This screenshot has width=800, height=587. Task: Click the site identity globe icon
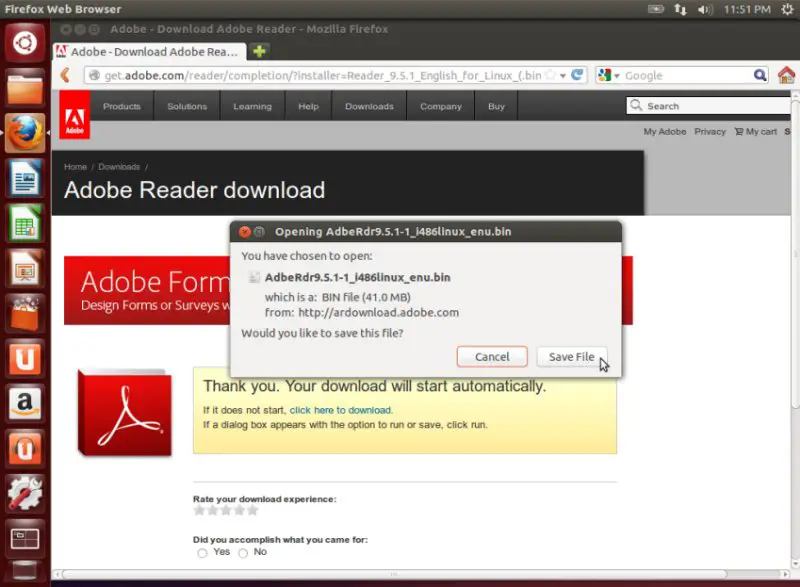[x=94, y=75]
